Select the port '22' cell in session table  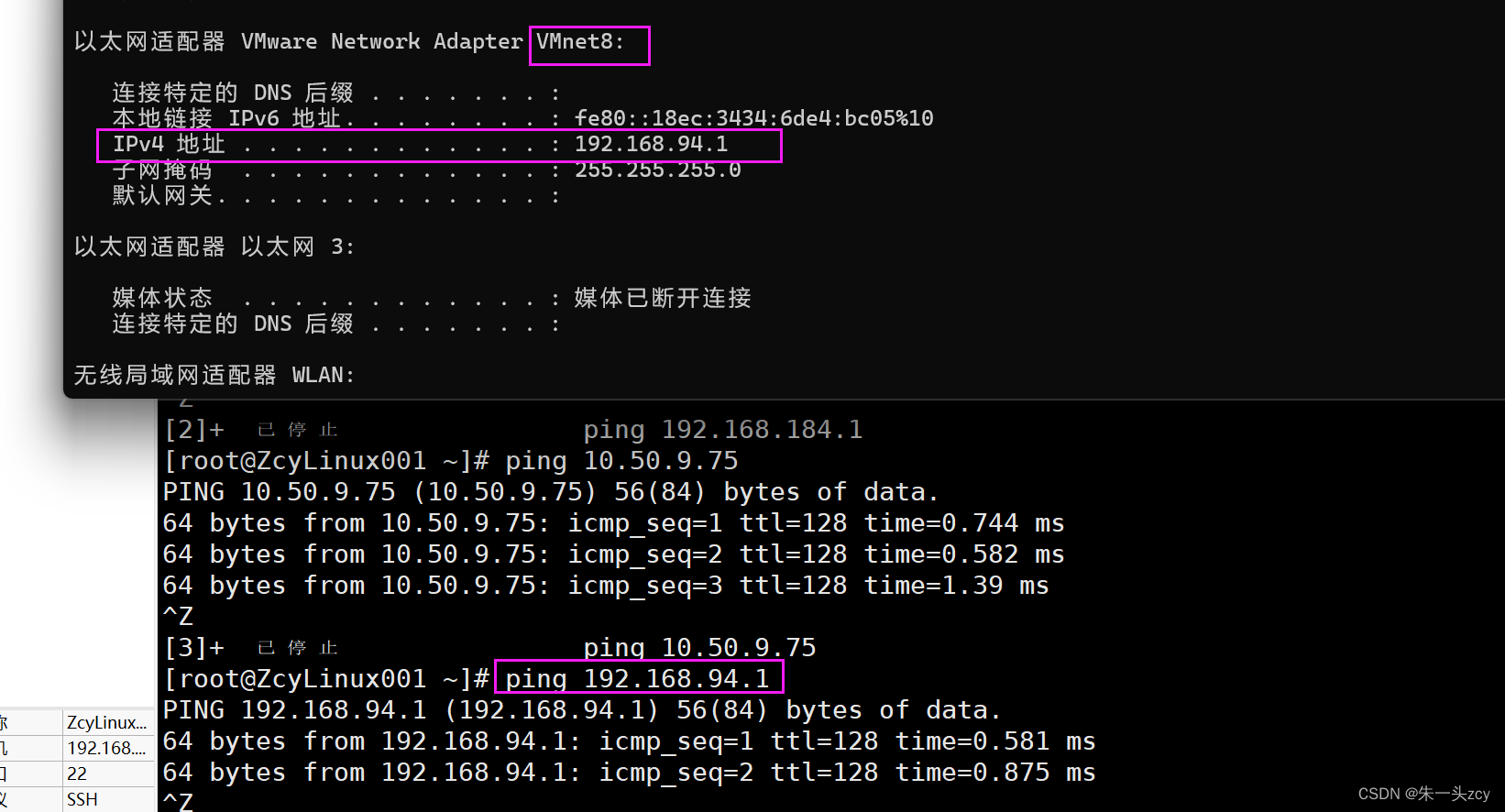point(107,774)
